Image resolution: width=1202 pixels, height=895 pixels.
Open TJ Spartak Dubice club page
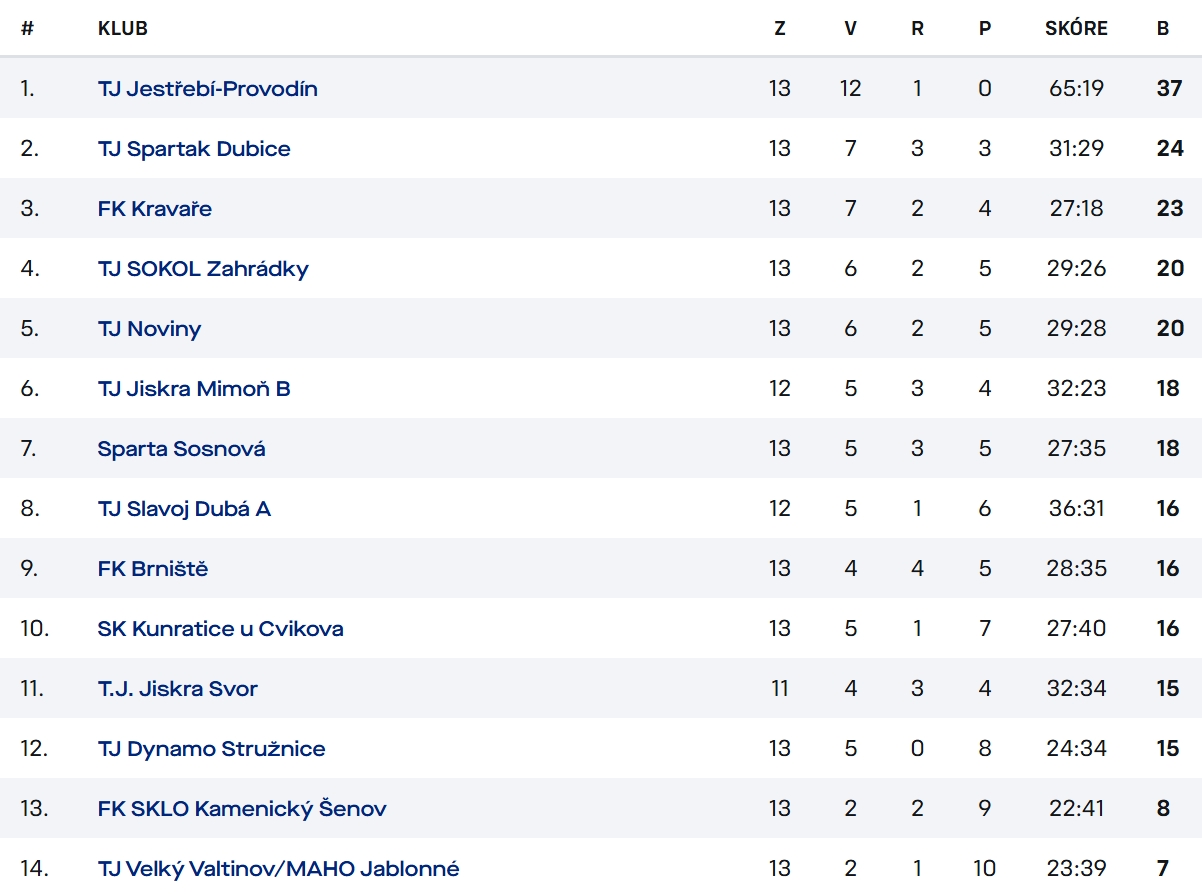coord(194,148)
